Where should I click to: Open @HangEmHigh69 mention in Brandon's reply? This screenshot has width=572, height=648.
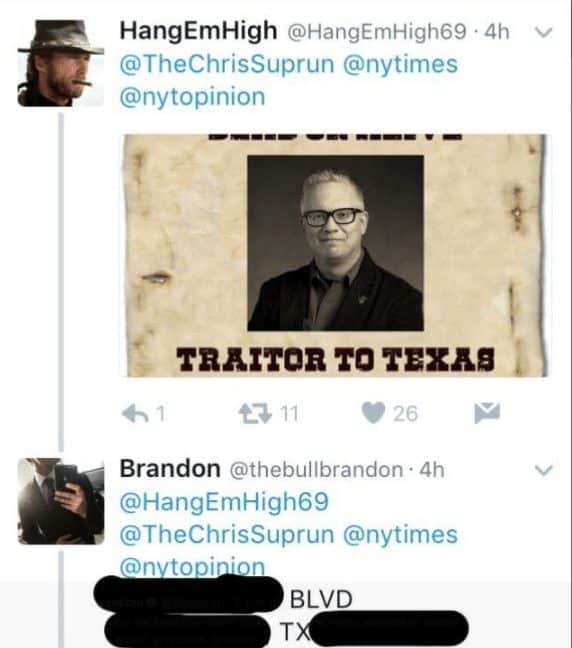(224, 502)
